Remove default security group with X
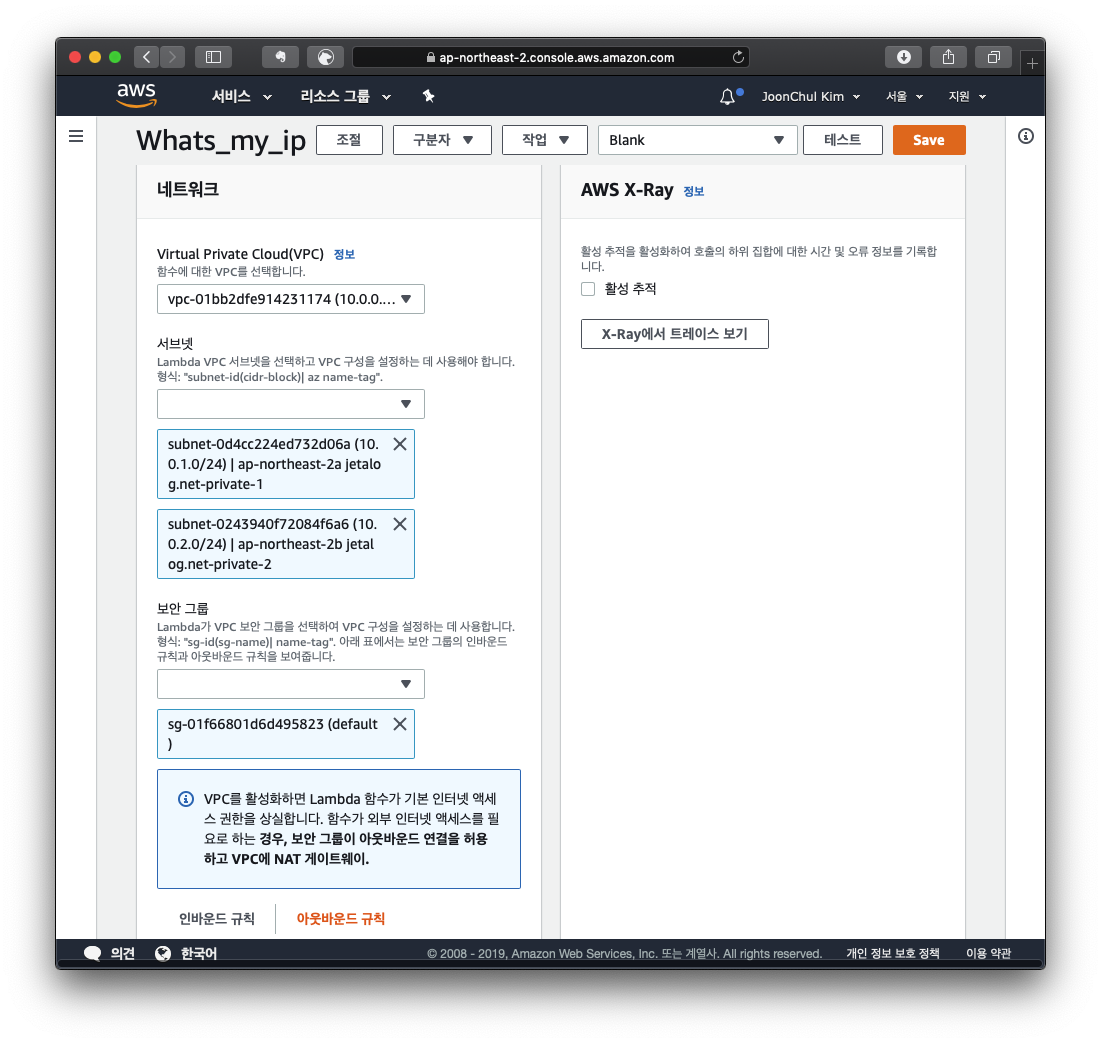Image resolution: width=1101 pixels, height=1043 pixels. tap(400, 724)
